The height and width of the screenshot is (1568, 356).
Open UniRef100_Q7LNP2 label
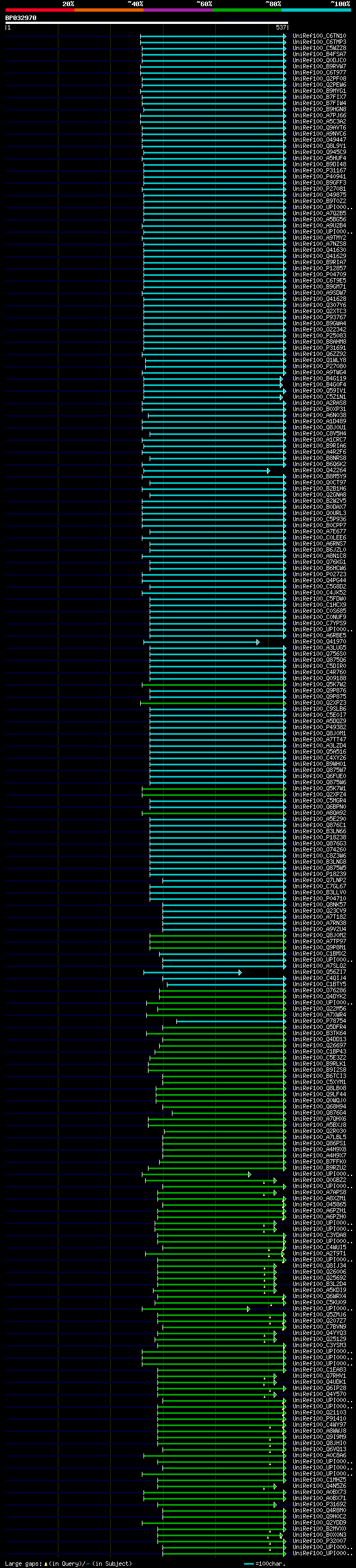(319, 880)
